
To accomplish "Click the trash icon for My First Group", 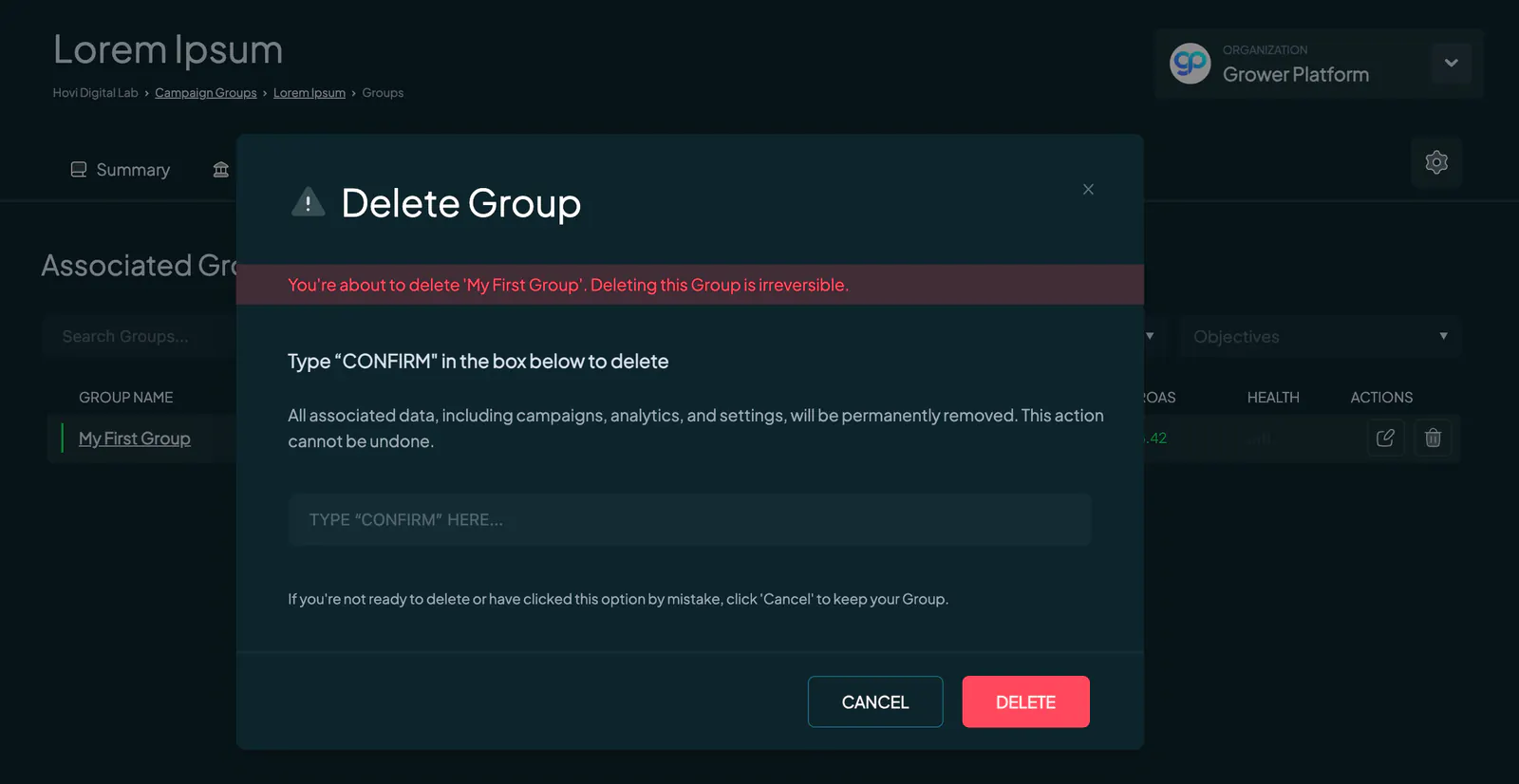I will tap(1433, 438).
